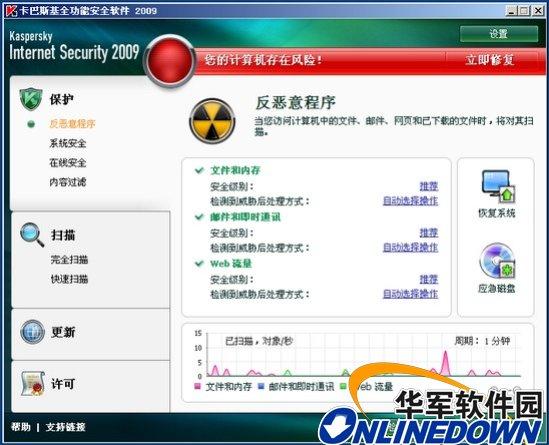
Task: Open the 设置 settings button
Action: pyautogui.click(x=499, y=34)
